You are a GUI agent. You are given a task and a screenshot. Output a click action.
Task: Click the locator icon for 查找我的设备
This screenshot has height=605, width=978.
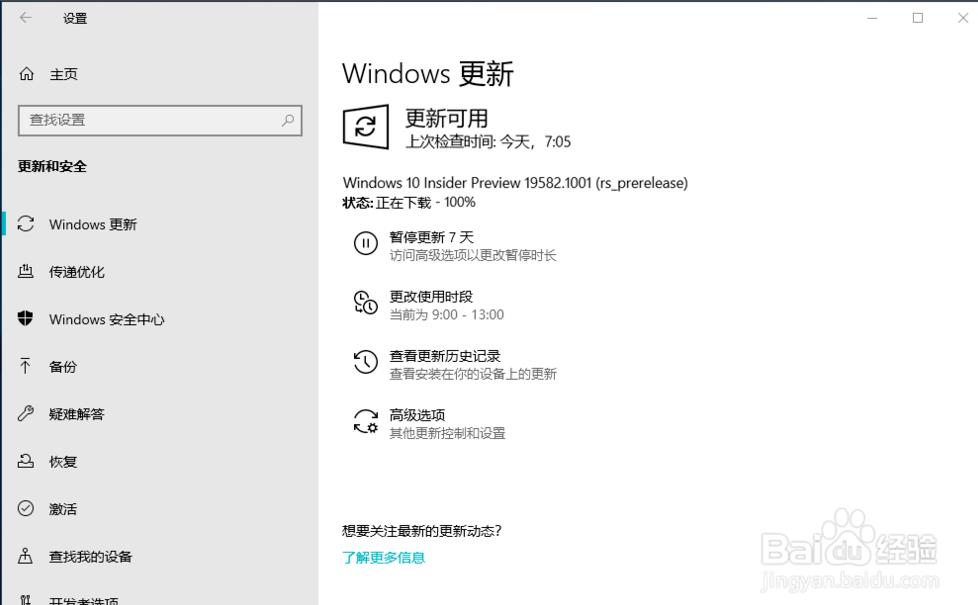26,556
